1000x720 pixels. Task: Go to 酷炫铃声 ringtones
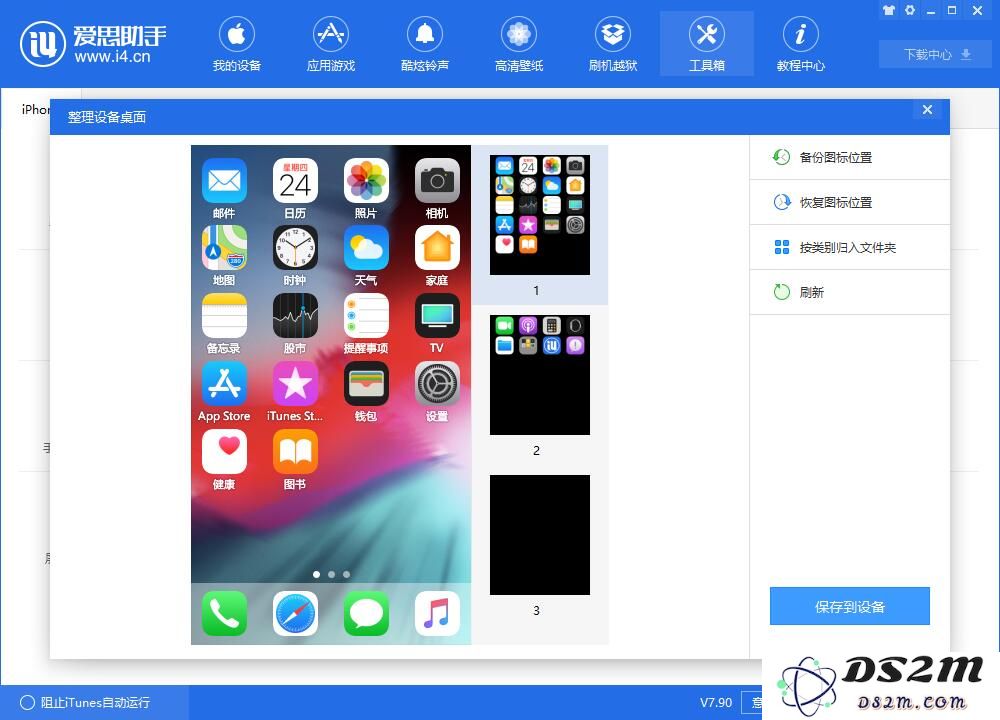point(425,45)
